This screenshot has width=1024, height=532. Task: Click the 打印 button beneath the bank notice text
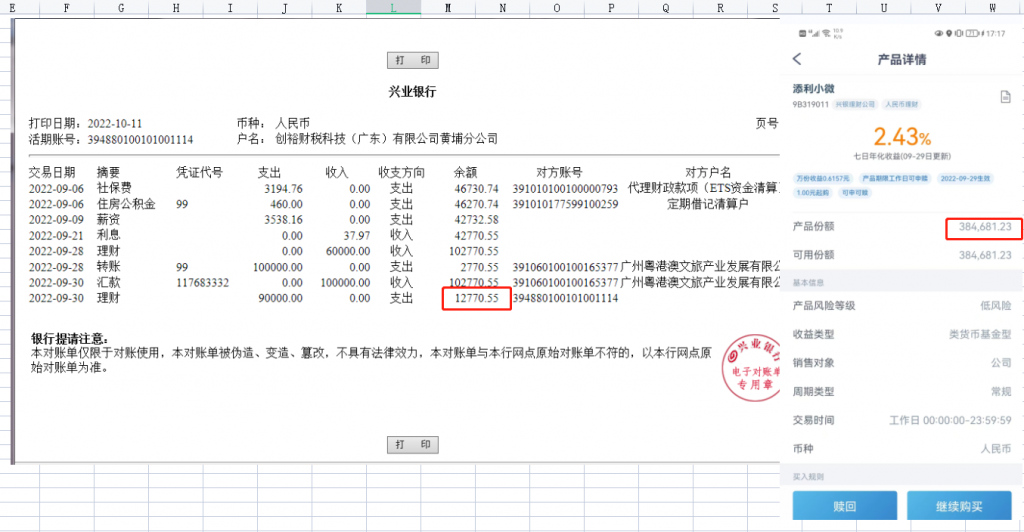point(413,445)
